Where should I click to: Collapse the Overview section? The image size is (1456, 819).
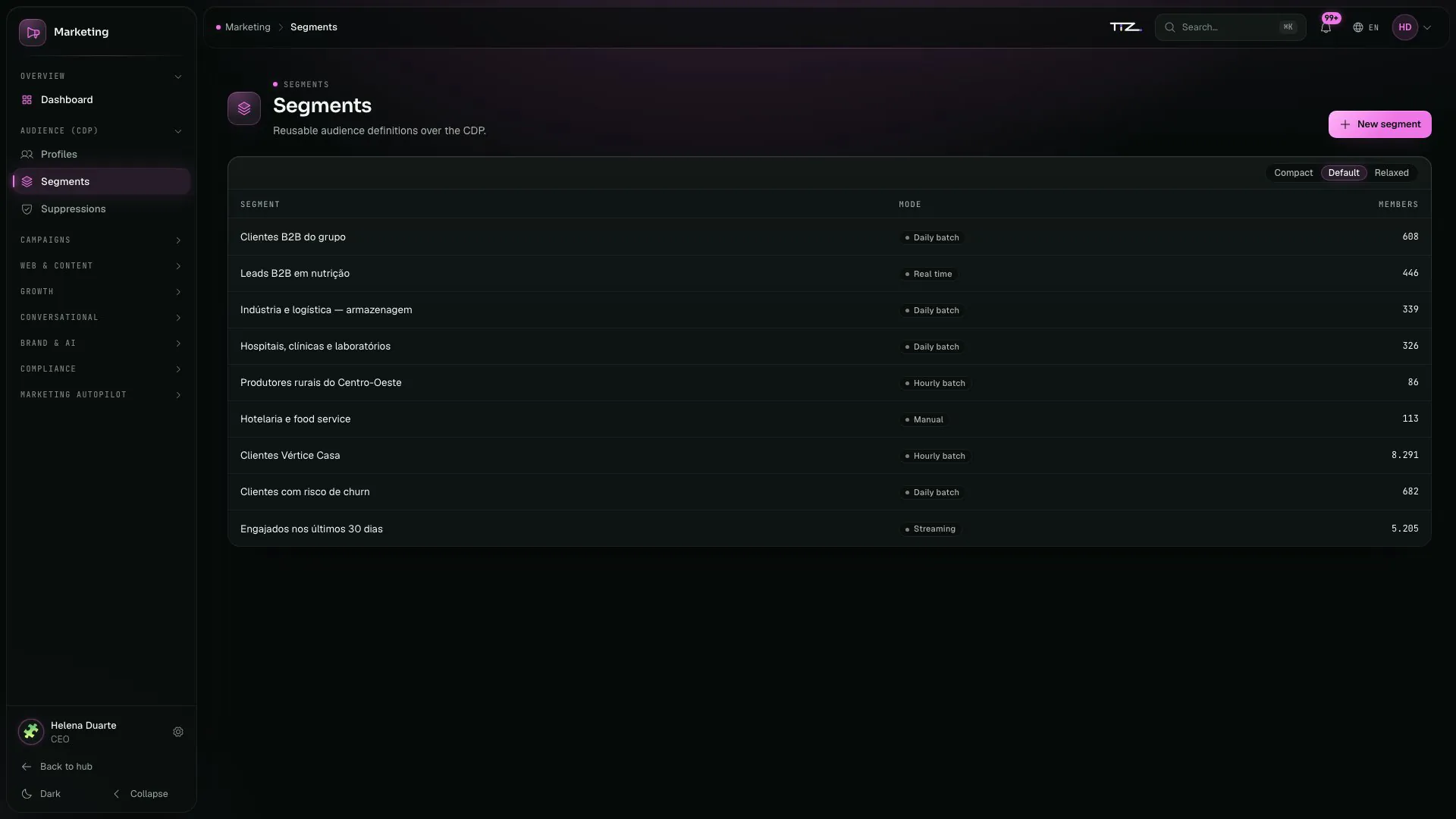pyautogui.click(x=102, y=77)
